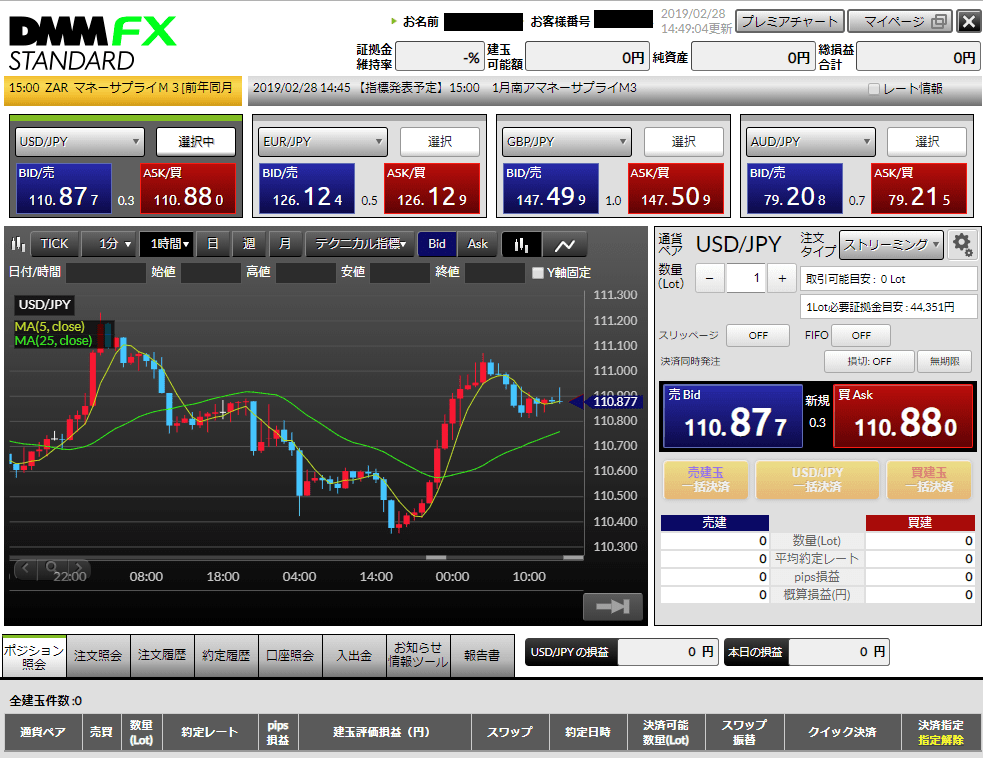
Task: Click chart scroll left arrow icon
Action: click(x=26, y=568)
